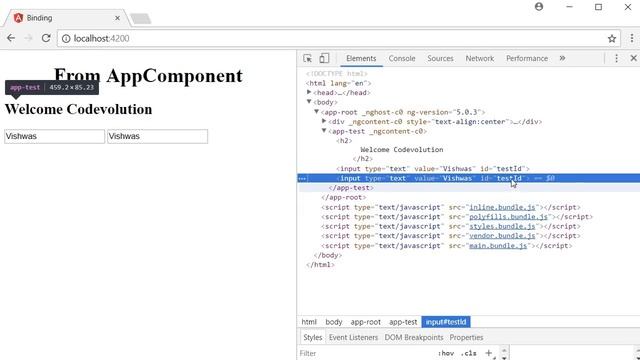The image size is (640, 360).
Task: Toggle :hov element state panel
Action: (446, 353)
